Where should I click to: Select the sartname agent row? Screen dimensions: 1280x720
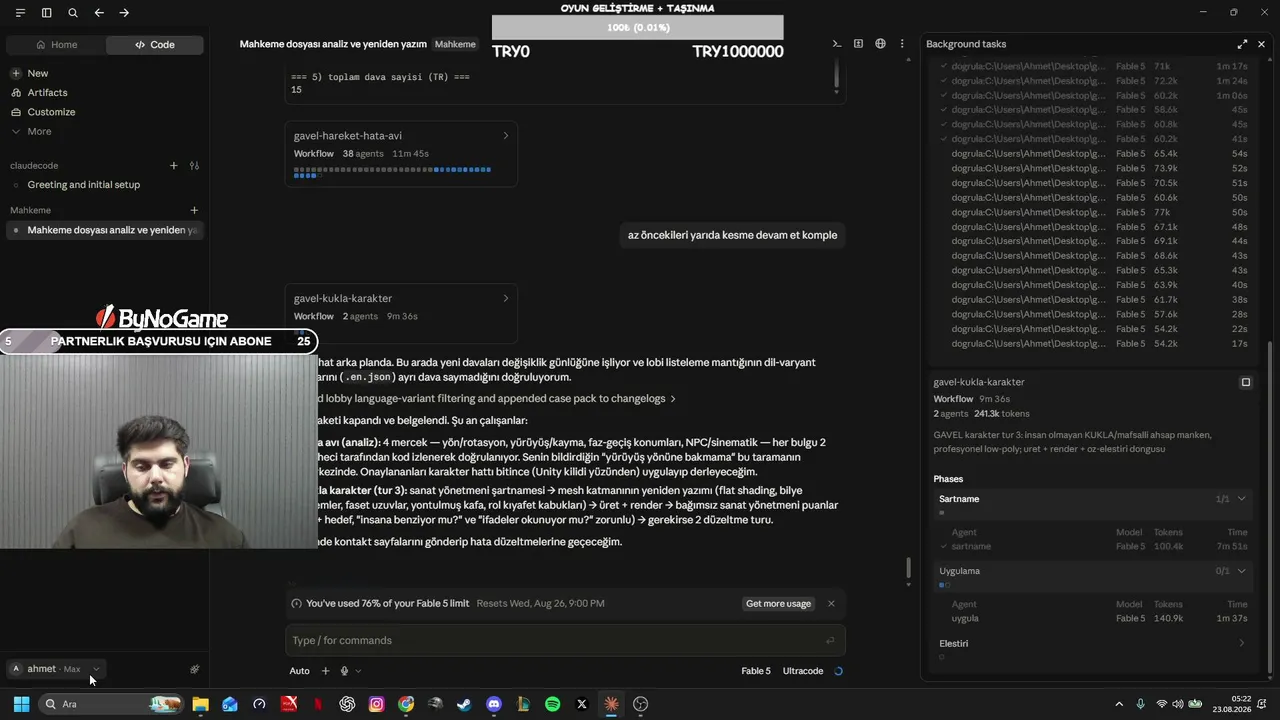pos(1094,547)
